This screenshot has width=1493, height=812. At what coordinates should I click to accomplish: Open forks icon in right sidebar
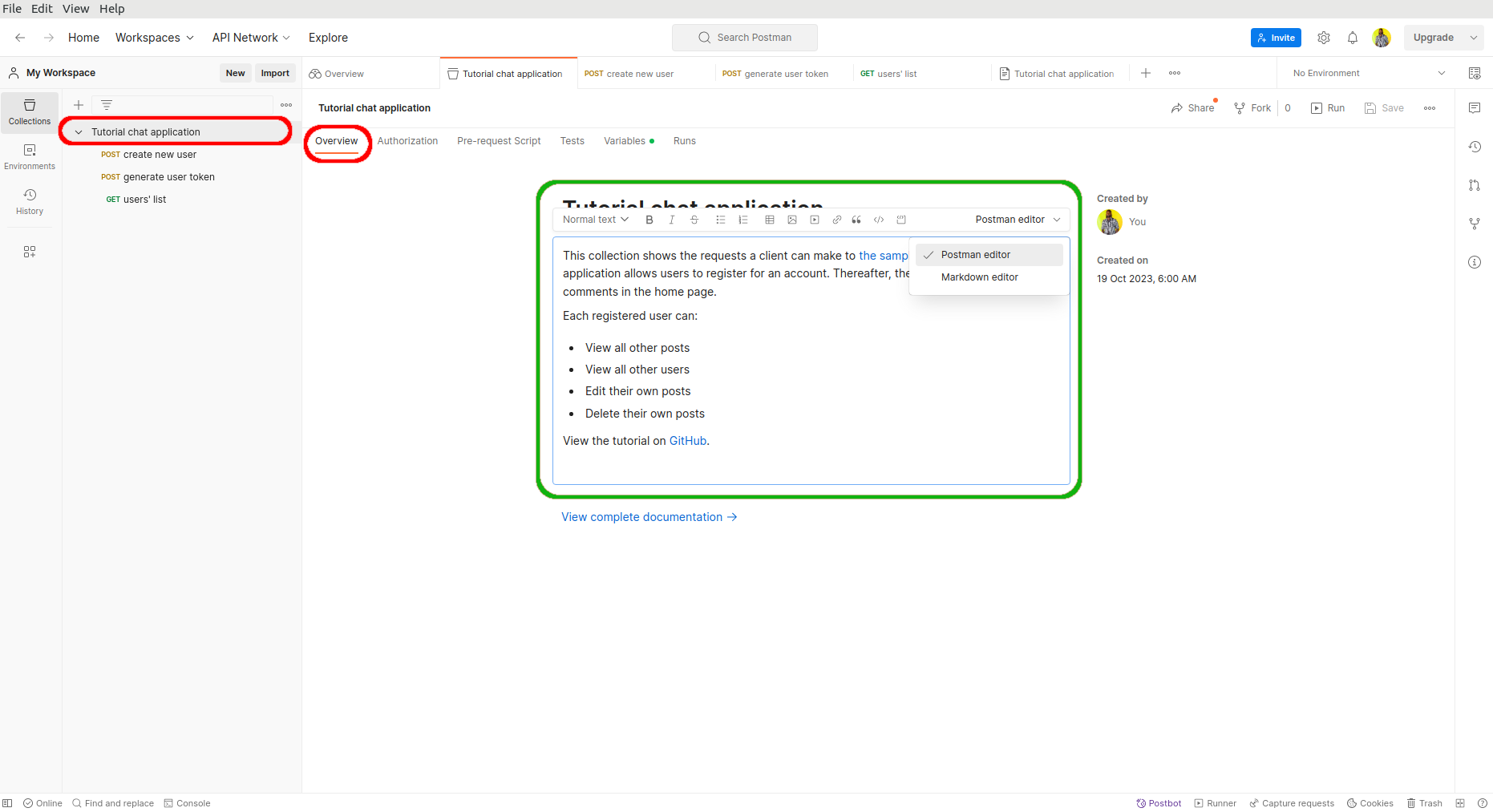click(1475, 224)
